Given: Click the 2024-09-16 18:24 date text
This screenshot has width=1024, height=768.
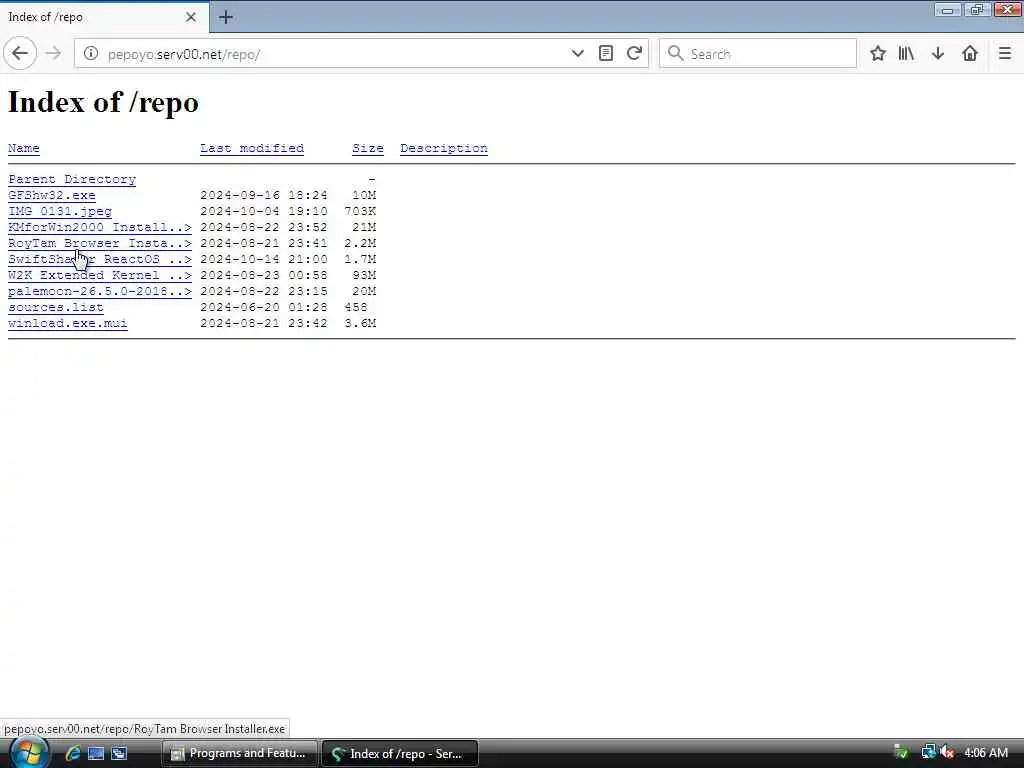Looking at the screenshot, I should pyautogui.click(x=263, y=195).
